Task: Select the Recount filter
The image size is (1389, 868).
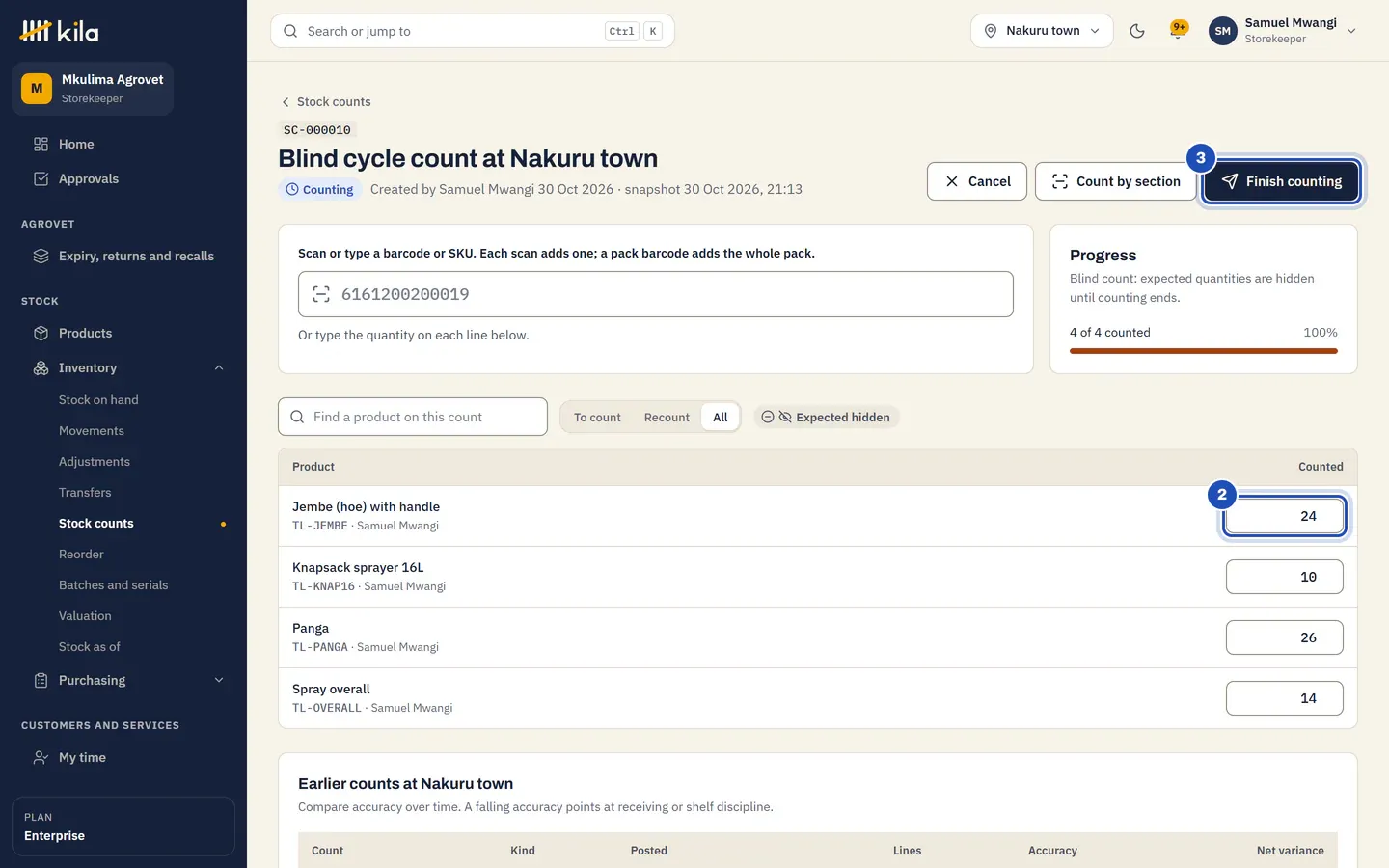Action: [x=667, y=417]
